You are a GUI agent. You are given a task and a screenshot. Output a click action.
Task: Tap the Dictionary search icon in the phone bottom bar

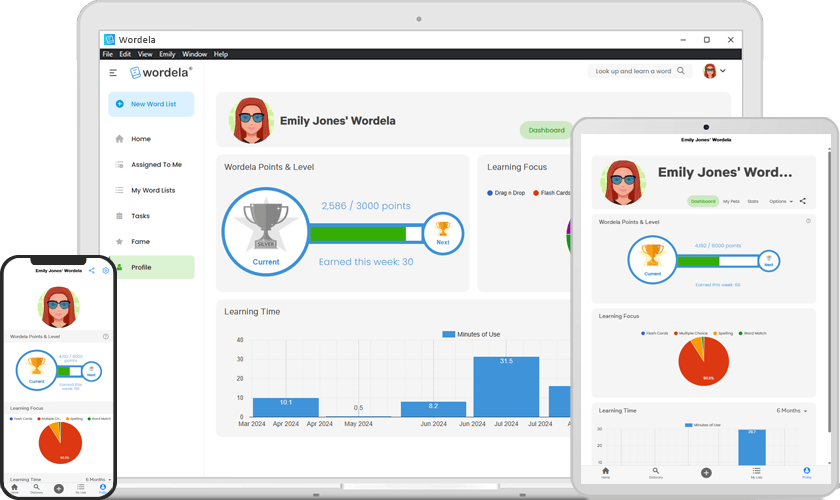point(36,488)
